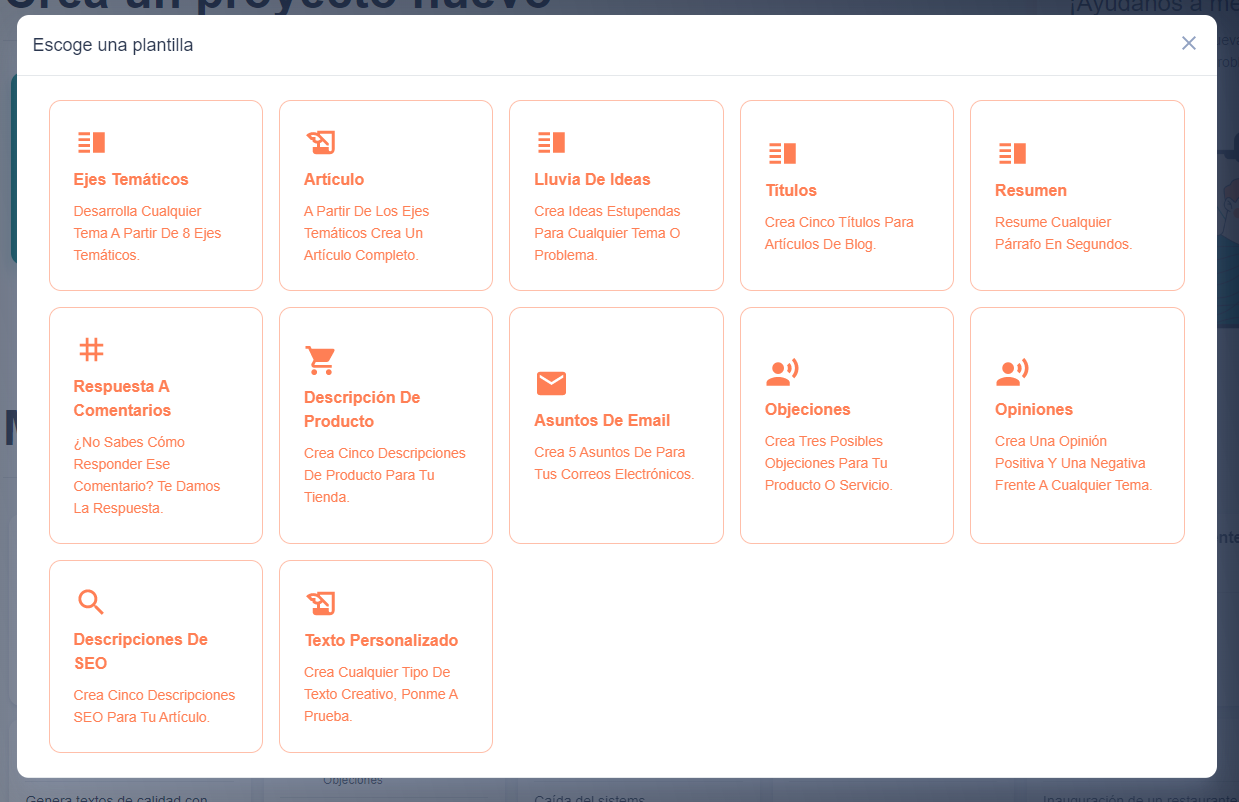
Task: Click text 'Crea Cinco Descripciones SEO Para Tu Artículo'
Action: pos(154,706)
